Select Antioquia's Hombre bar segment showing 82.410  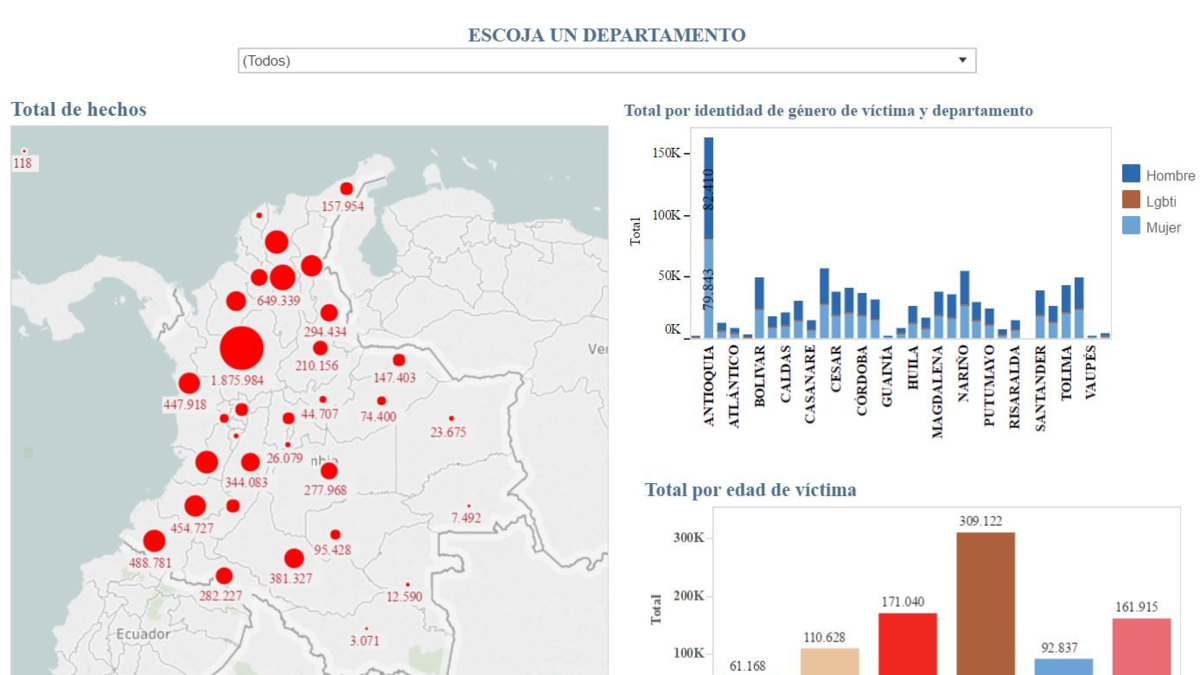click(x=709, y=187)
